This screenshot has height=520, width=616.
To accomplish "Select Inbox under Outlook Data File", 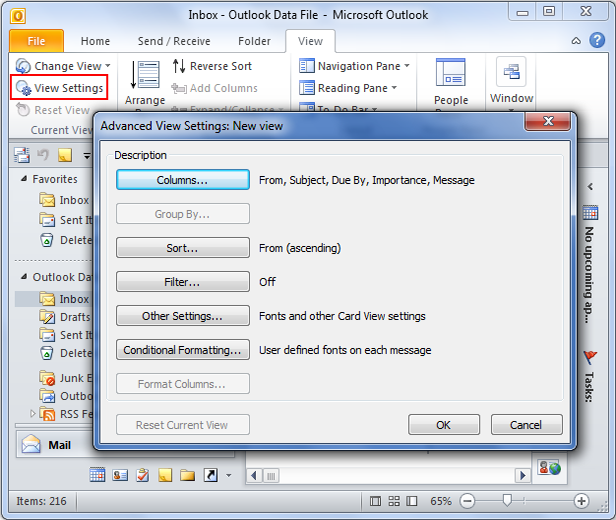I will (64, 299).
